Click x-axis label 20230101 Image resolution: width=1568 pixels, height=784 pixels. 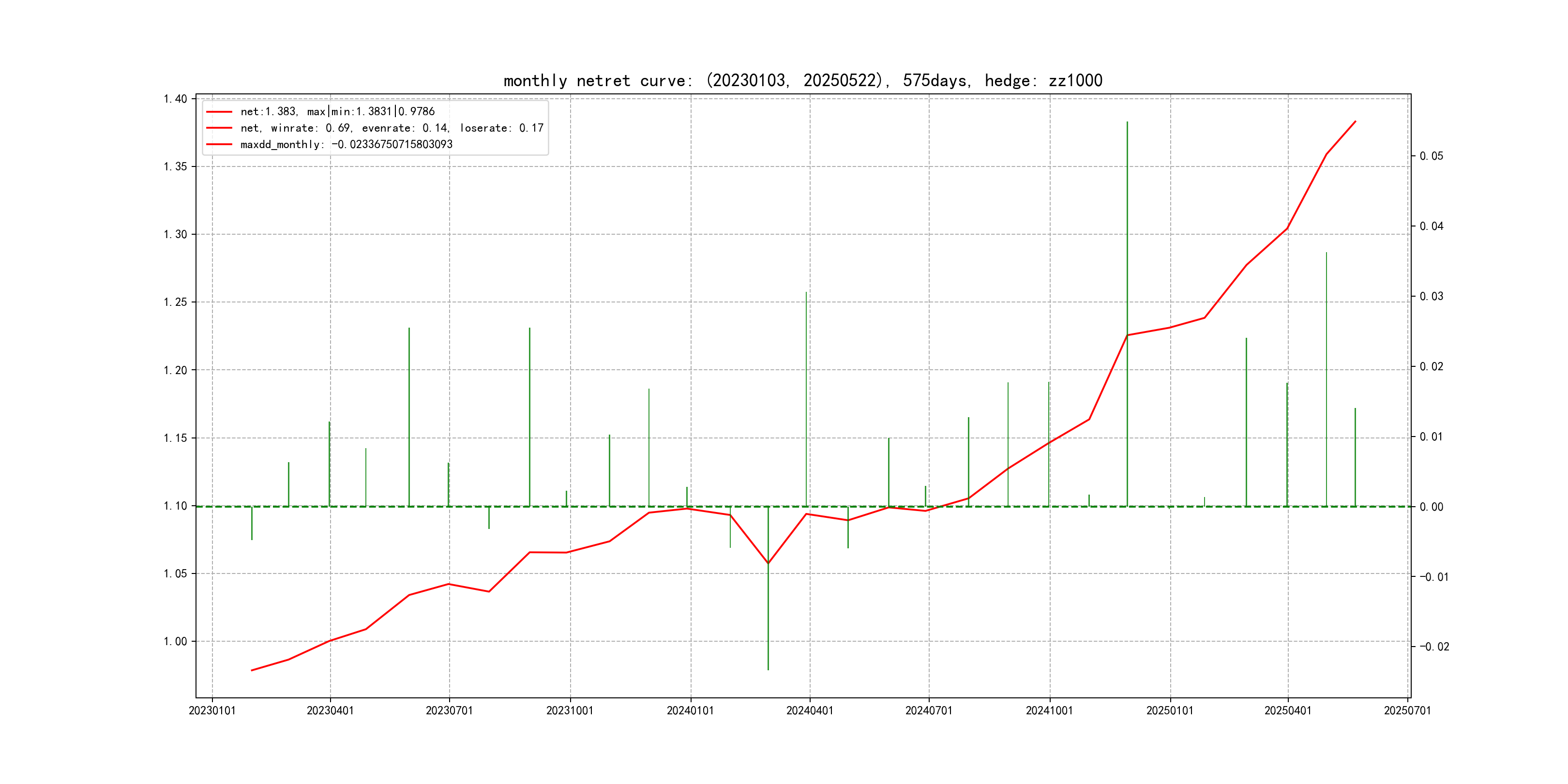[x=212, y=710]
